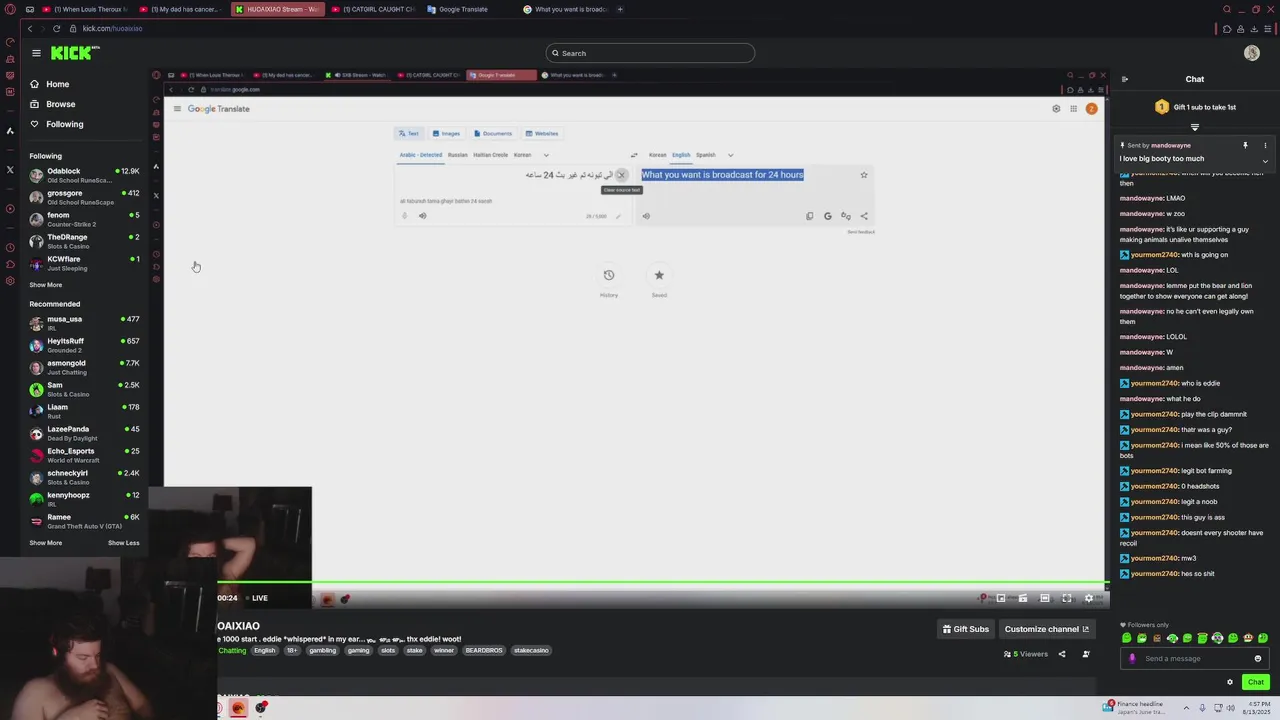Collapse the chat panel arrow
This screenshot has width=1280, height=720.
1124,79
